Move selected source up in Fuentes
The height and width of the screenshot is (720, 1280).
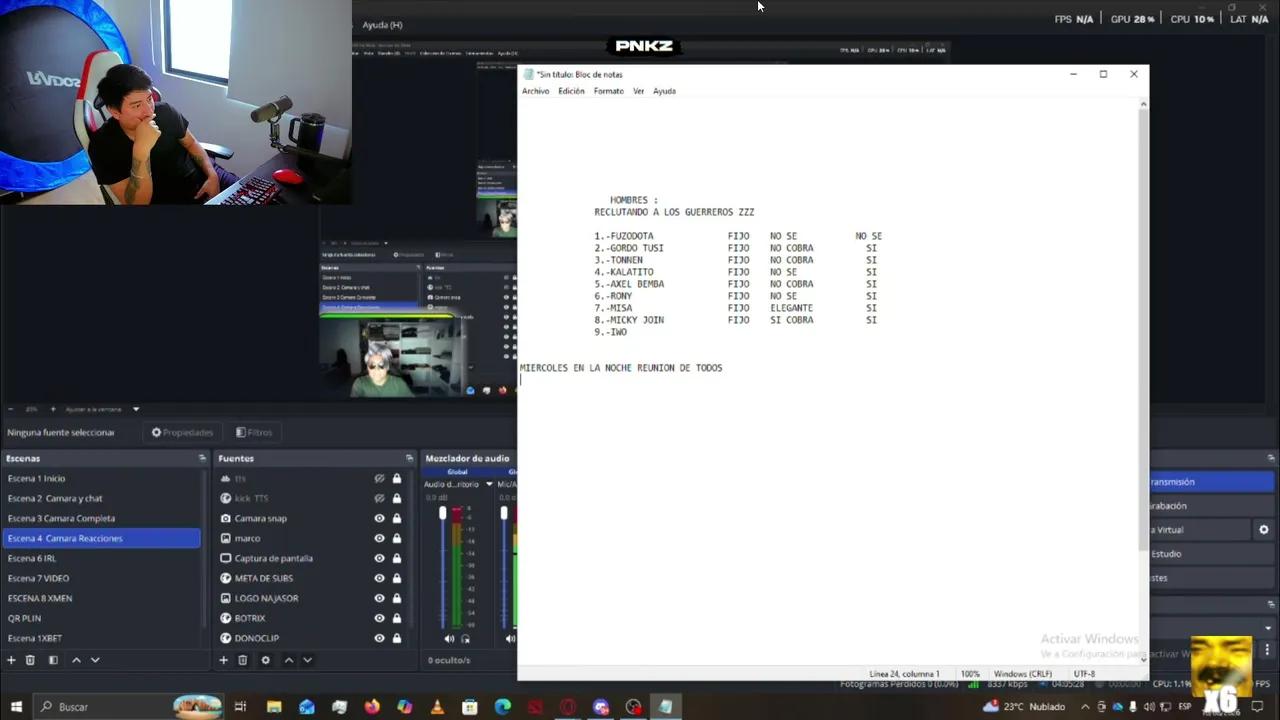[x=289, y=660]
